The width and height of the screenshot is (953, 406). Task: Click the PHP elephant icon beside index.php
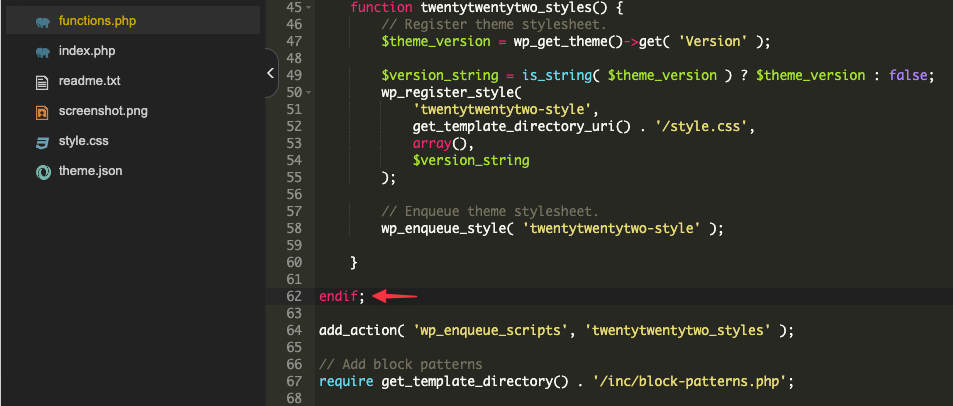[x=42, y=52]
